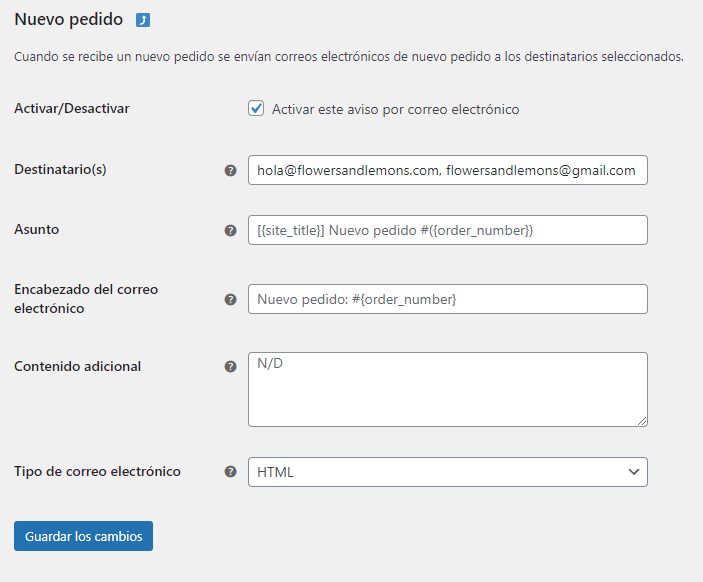Click the return arrow icon beside Nuevo pedido
This screenshot has height=582, width=703.
pos(143,20)
